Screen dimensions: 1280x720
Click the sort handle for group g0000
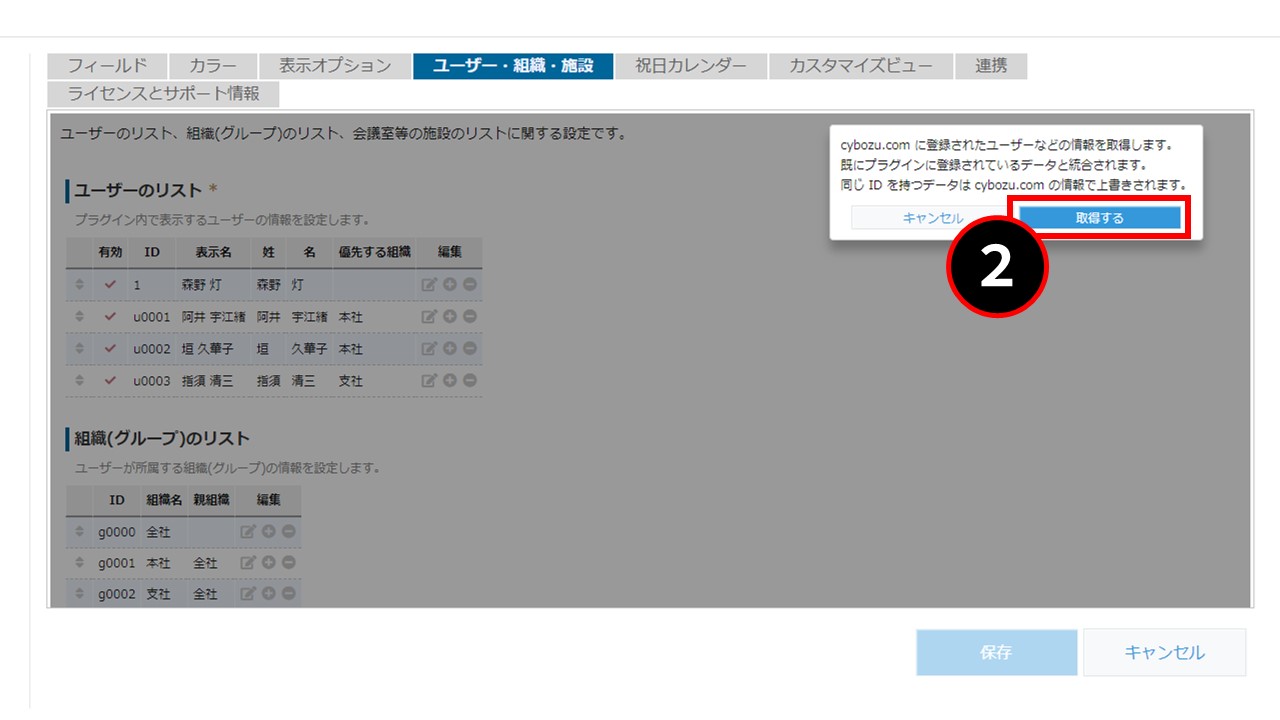pyautogui.click(x=80, y=532)
